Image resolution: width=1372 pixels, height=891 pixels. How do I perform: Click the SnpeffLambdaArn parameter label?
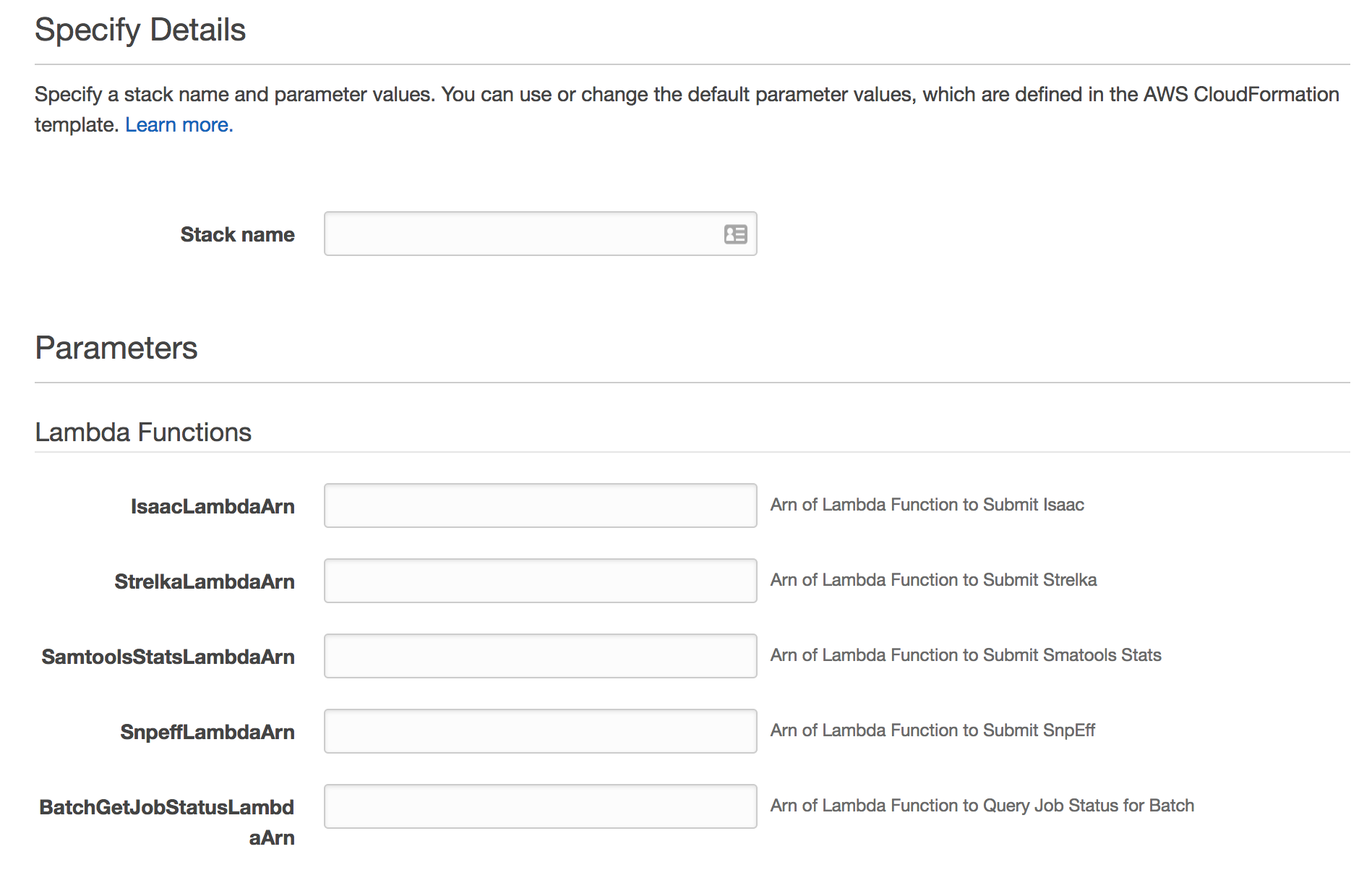207,732
